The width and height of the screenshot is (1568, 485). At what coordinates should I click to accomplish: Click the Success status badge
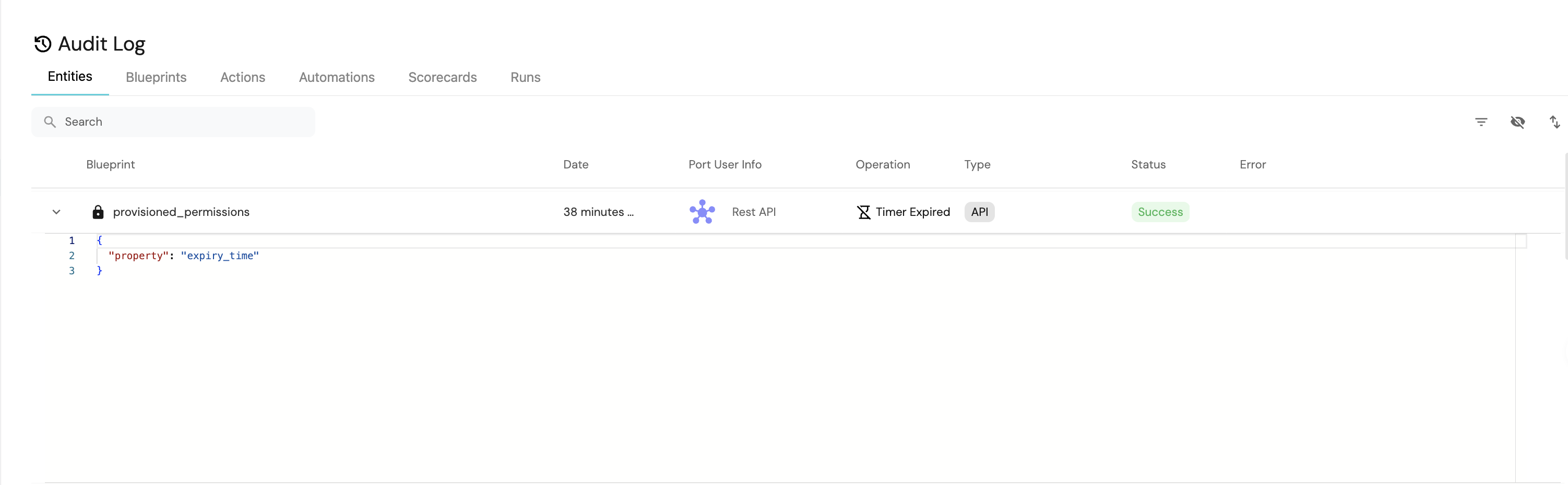(x=1160, y=212)
